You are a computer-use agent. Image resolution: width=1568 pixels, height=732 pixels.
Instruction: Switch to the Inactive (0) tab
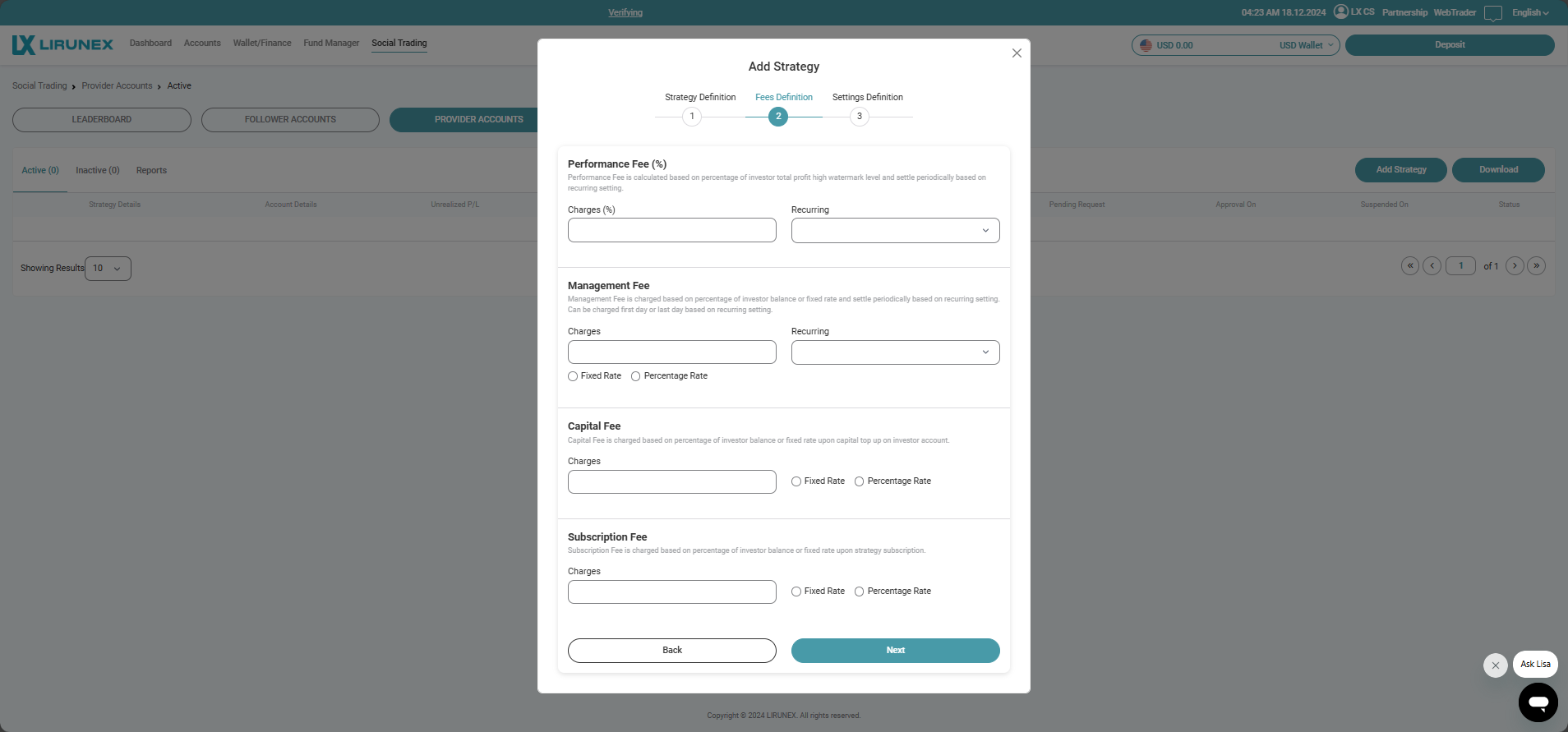[x=97, y=171]
